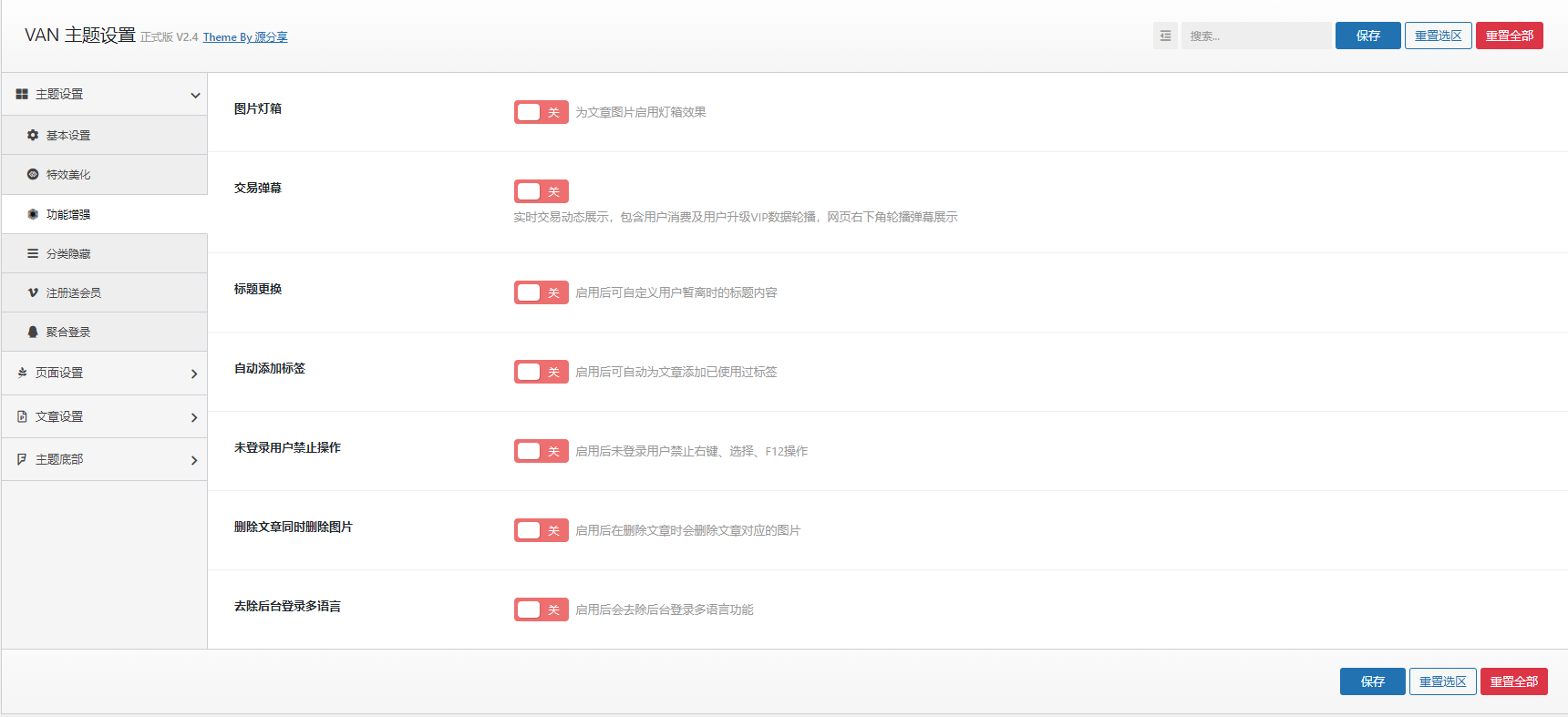Click the icon beside 页面设置

[x=22, y=373]
